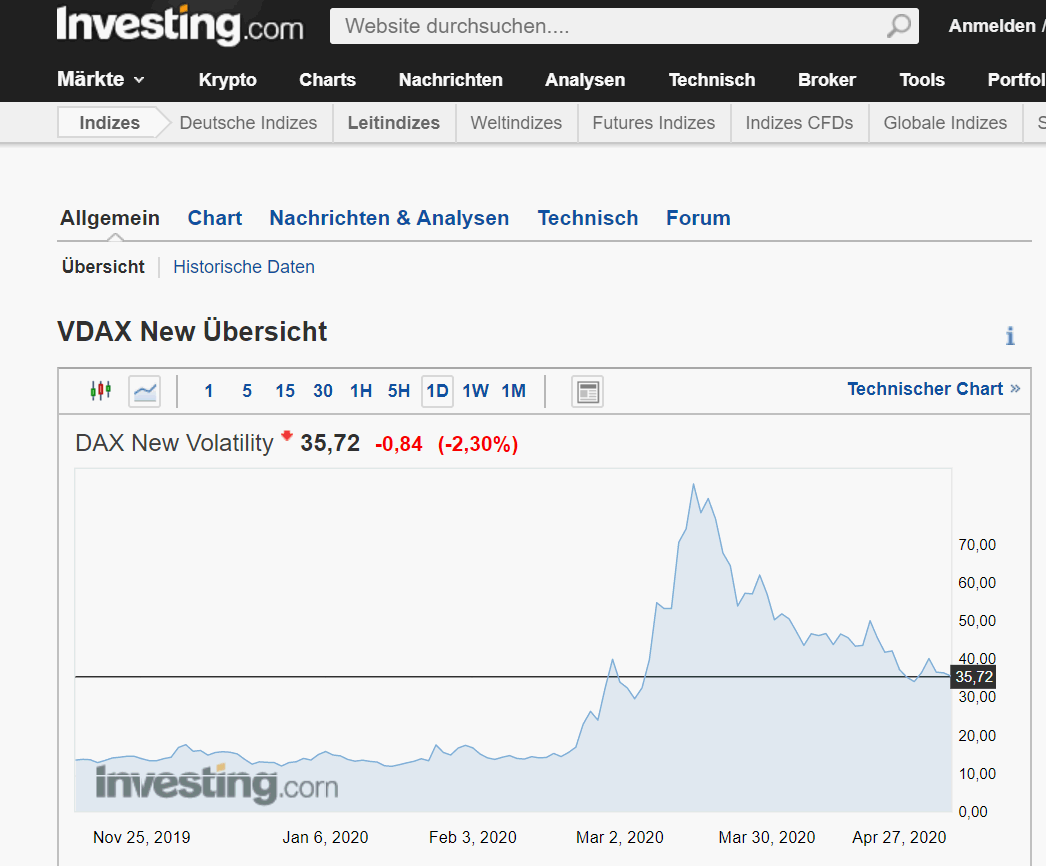
Task: Set chart interval to 1W
Action: pos(476,391)
